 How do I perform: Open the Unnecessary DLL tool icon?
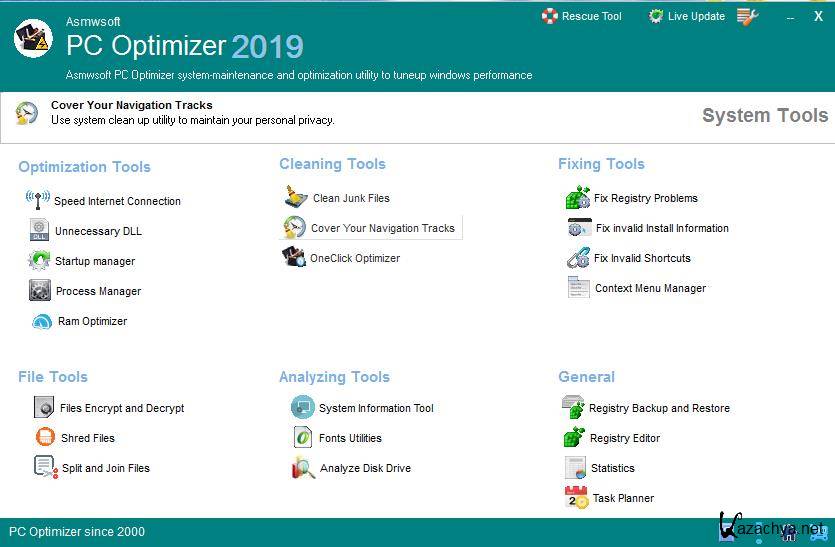point(39,231)
